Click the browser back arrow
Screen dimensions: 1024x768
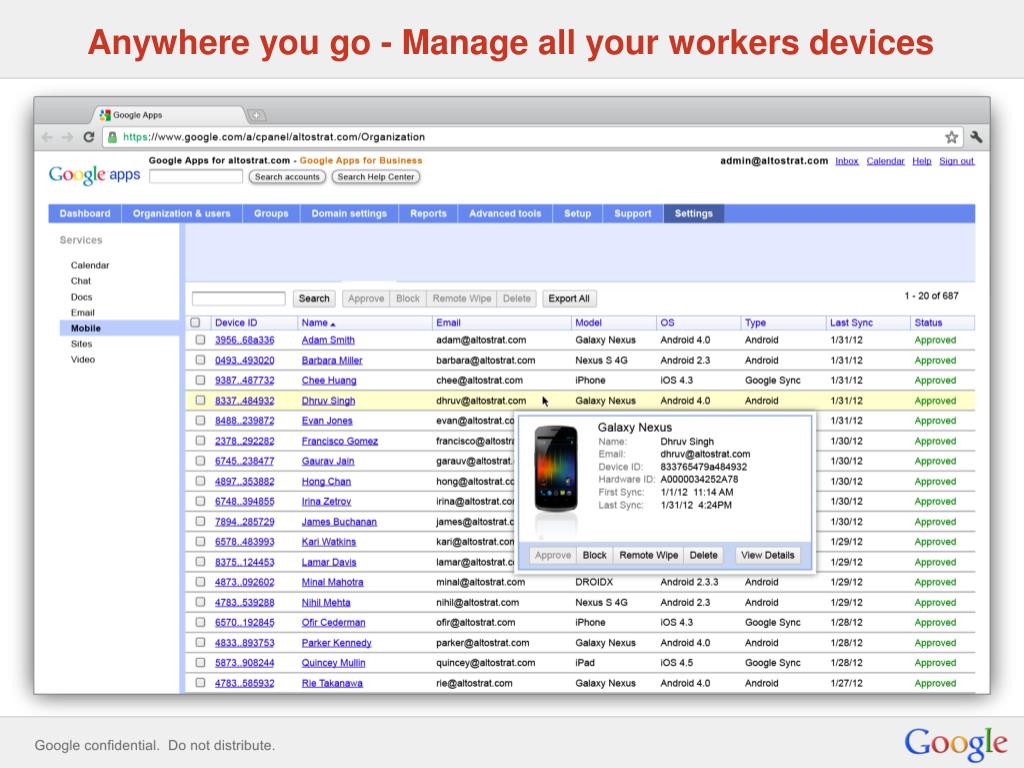click(x=47, y=137)
